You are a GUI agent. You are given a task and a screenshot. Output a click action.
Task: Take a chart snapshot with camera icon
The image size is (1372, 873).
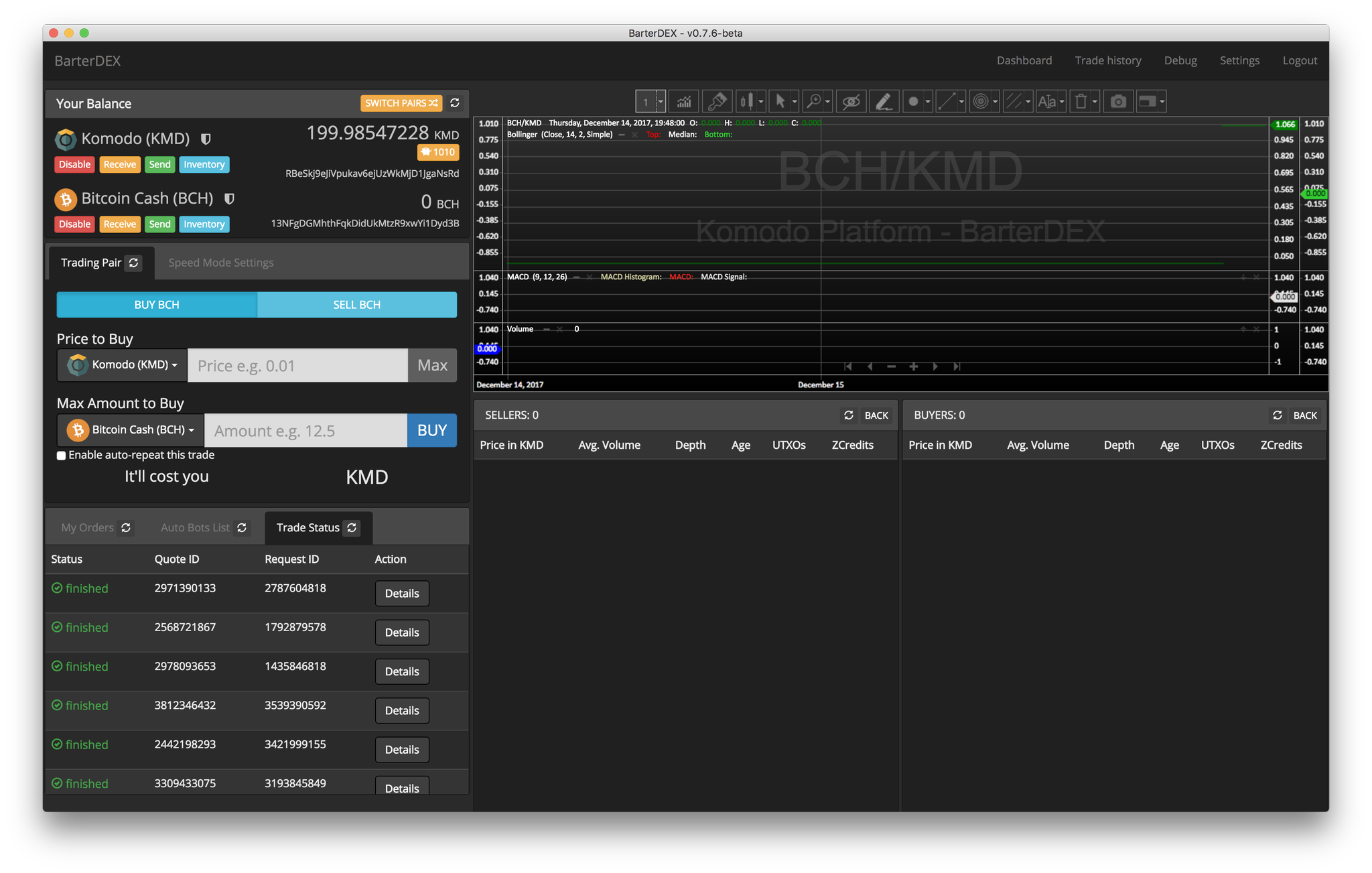pyautogui.click(x=1118, y=102)
